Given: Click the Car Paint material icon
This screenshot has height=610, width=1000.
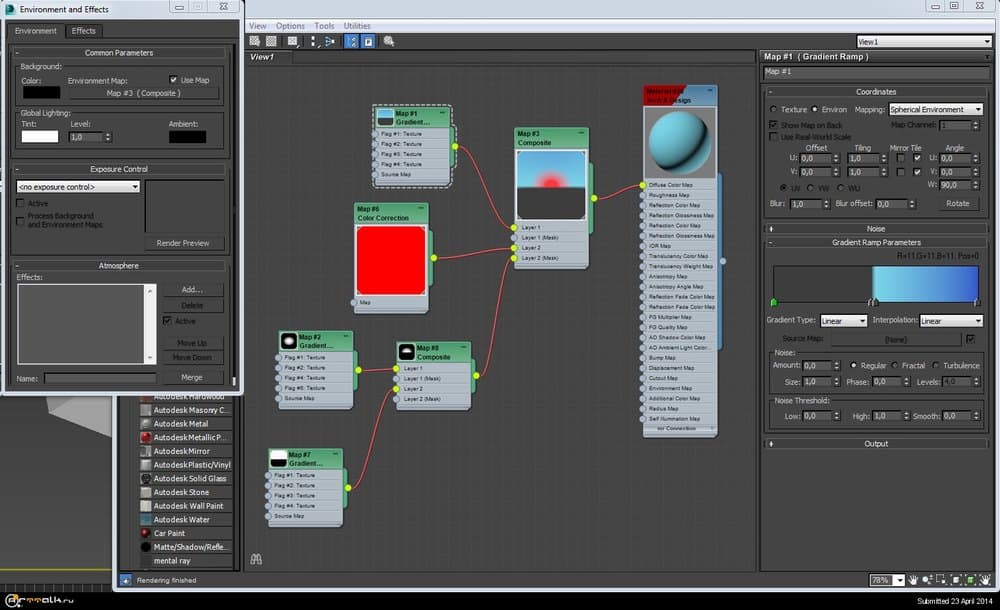Looking at the screenshot, I should coord(146,534).
